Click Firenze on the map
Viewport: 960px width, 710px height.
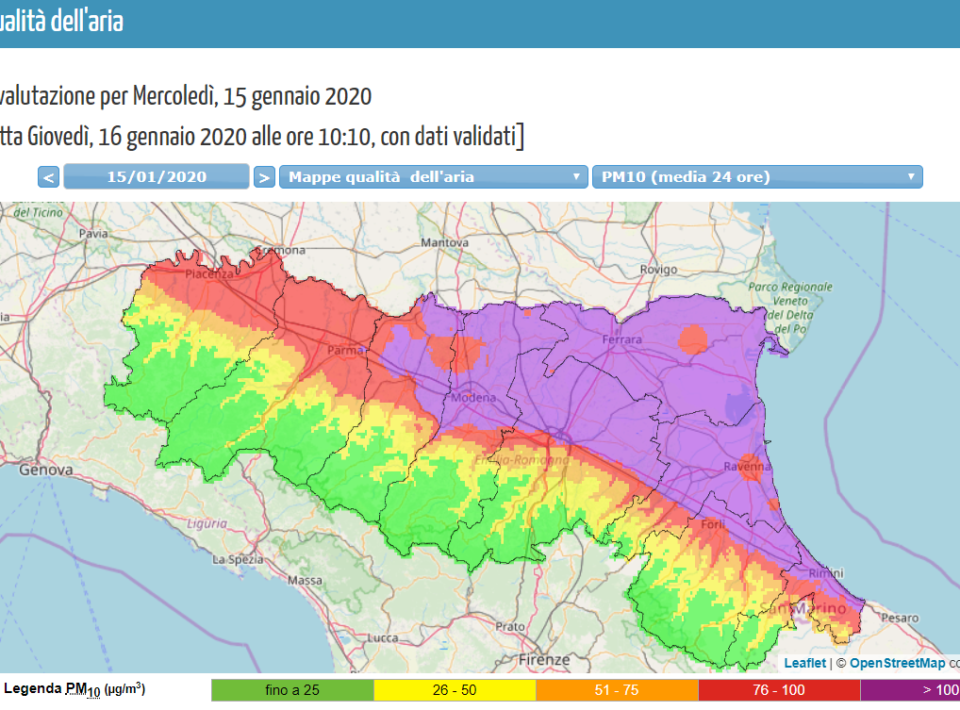[544, 660]
